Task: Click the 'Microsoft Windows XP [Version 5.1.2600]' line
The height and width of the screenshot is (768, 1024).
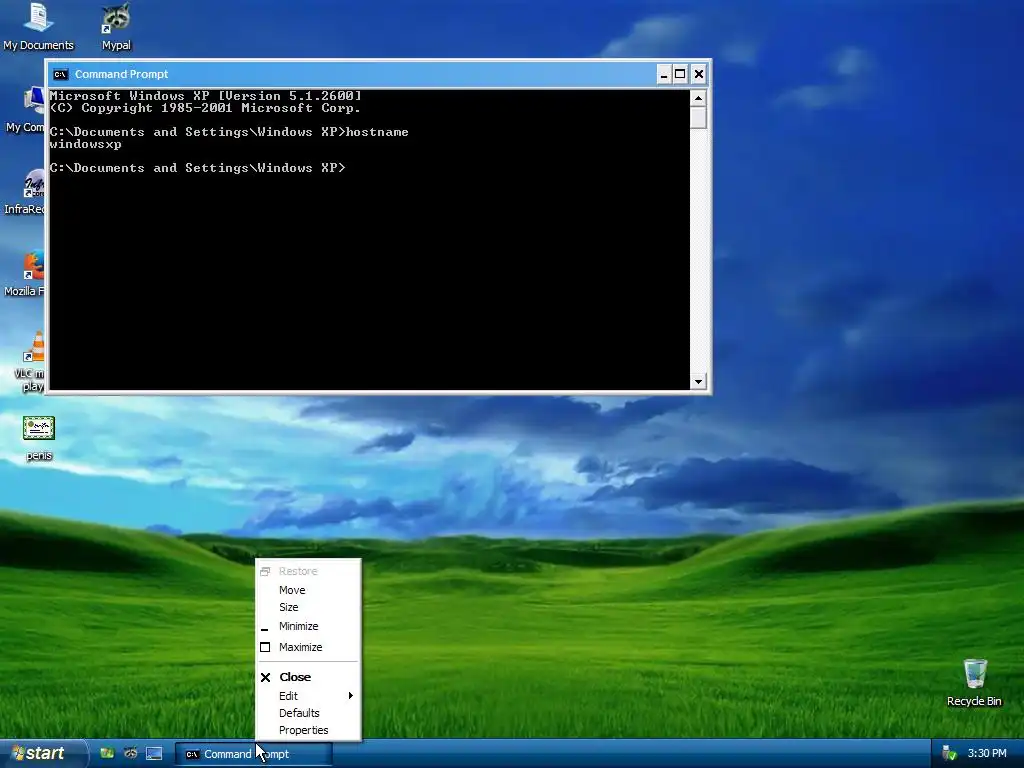Action: pyautogui.click(x=205, y=96)
